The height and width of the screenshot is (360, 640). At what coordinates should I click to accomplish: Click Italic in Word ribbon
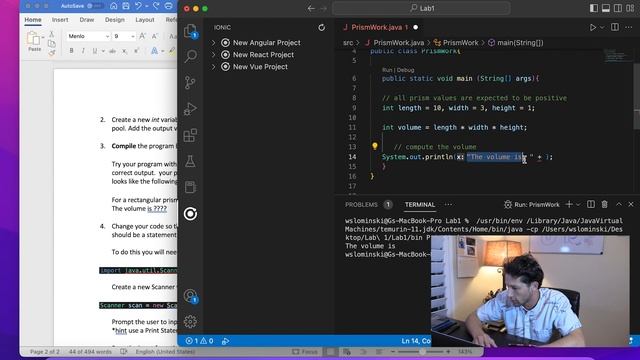(x=83, y=51)
